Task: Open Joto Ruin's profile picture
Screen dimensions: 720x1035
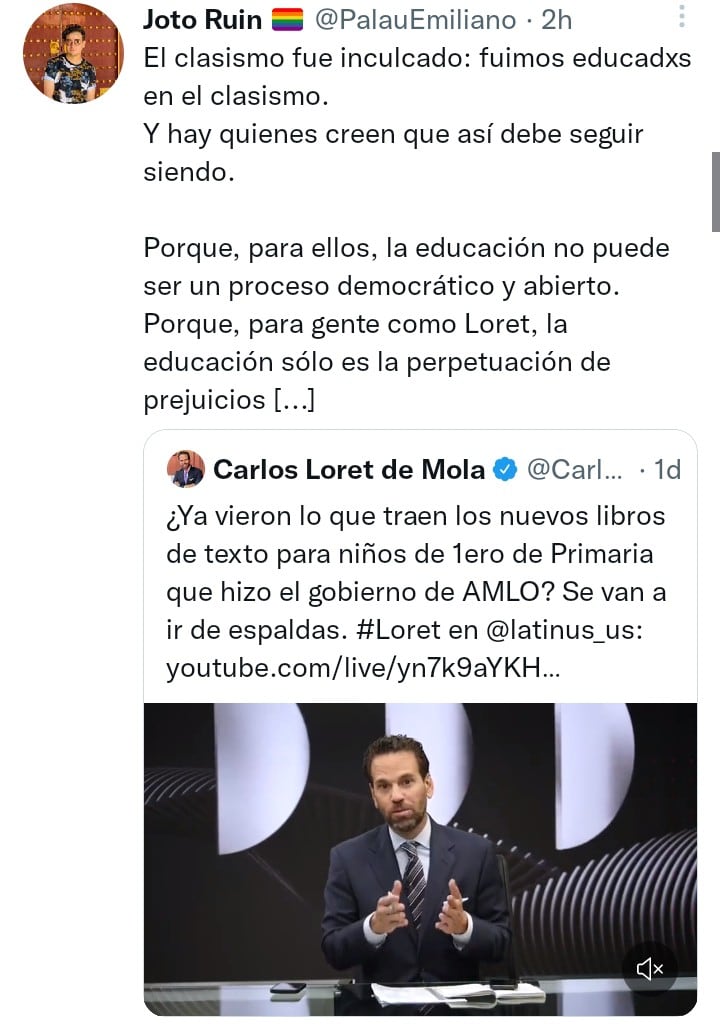Action: [72, 53]
